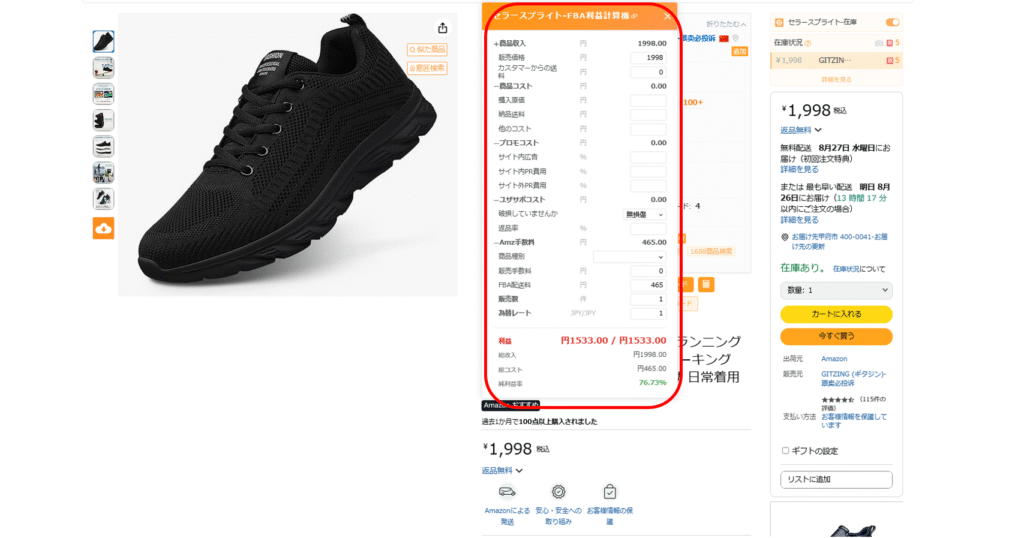Click the お客様情報の保護 clipboard icon
Screen dimensions: 1024x538
(609, 492)
